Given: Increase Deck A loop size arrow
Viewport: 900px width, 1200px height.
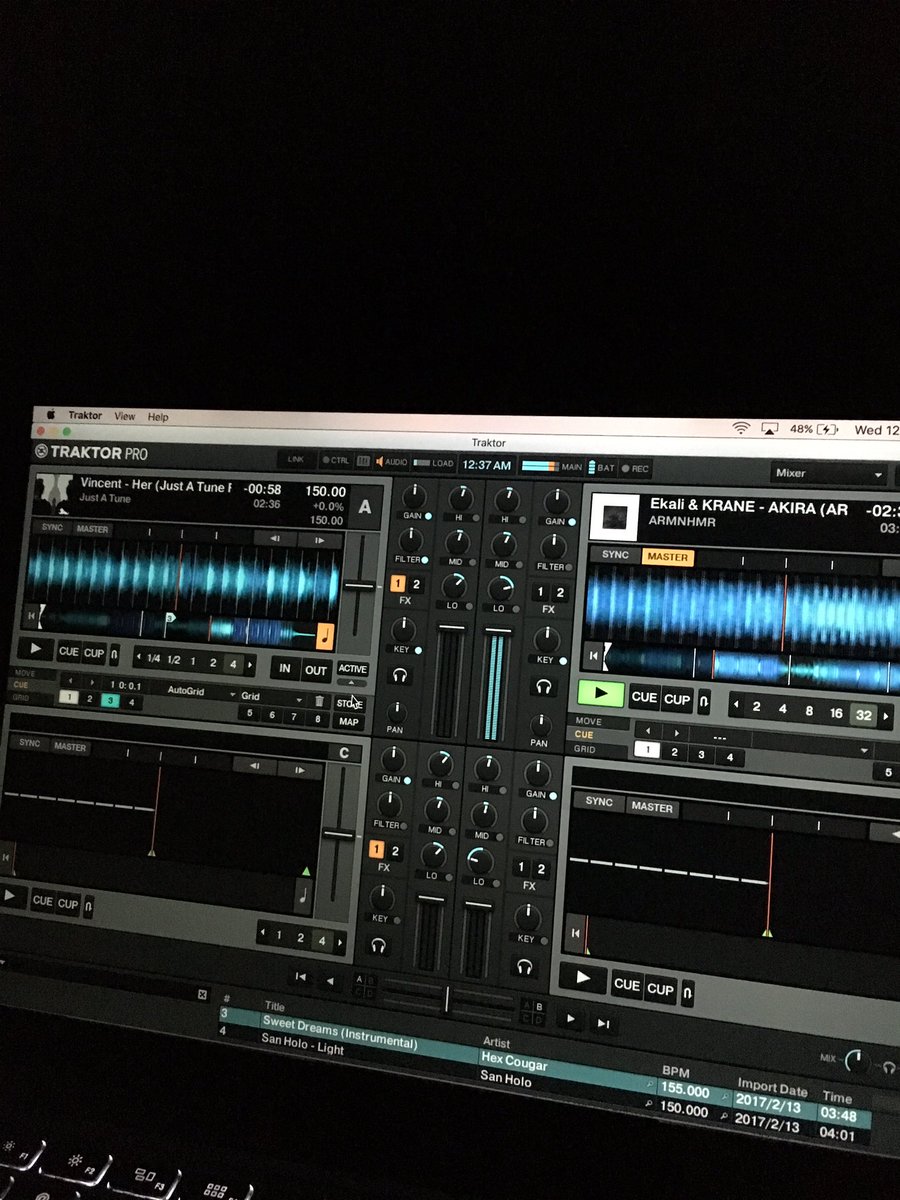Looking at the screenshot, I should pyautogui.click(x=250, y=664).
